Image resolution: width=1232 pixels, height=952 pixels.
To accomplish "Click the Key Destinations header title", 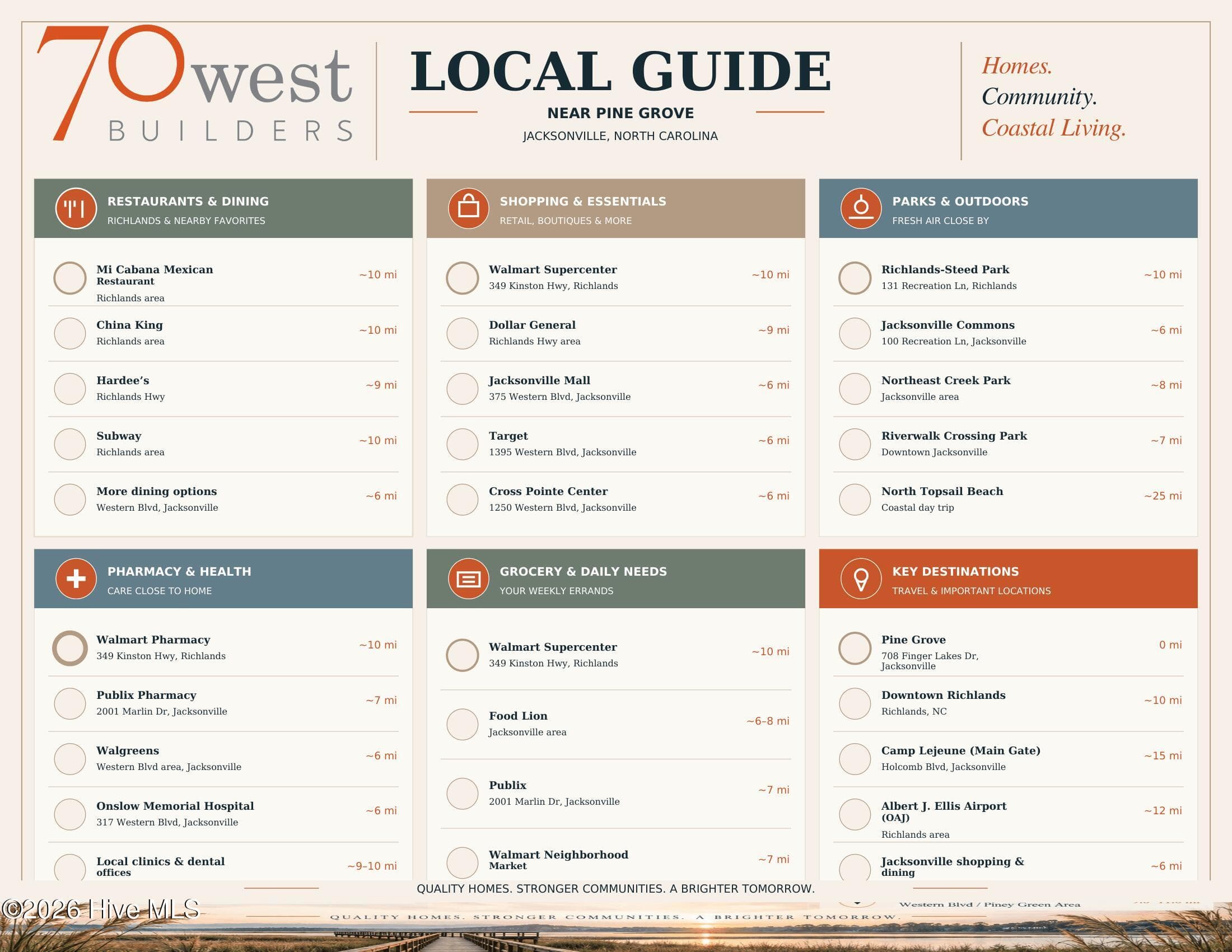I will pos(955,571).
